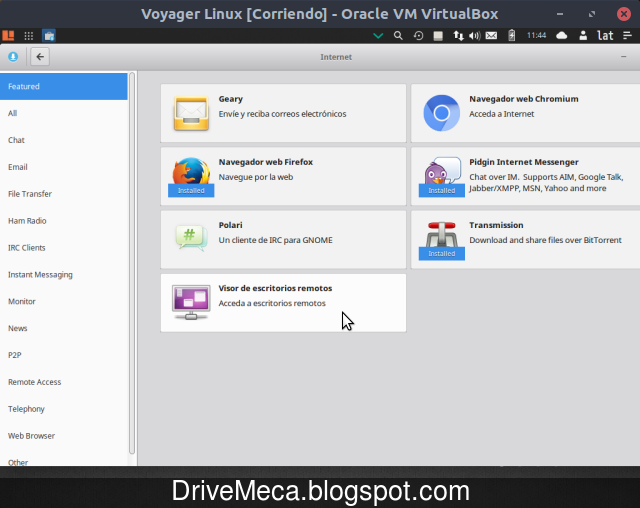Click the Firefox browser icon
This screenshot has height=508, width=640.
tap(191, 172)
